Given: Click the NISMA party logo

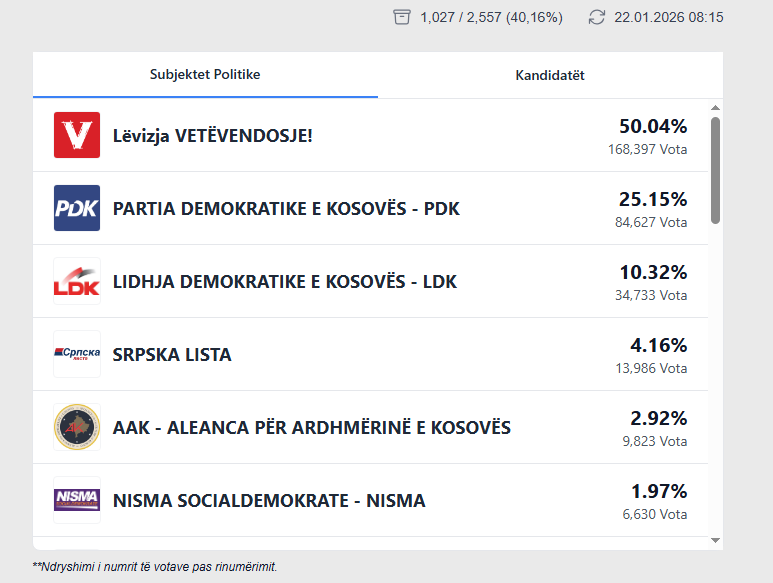Looking at the screenshot, I should point(77,500).
